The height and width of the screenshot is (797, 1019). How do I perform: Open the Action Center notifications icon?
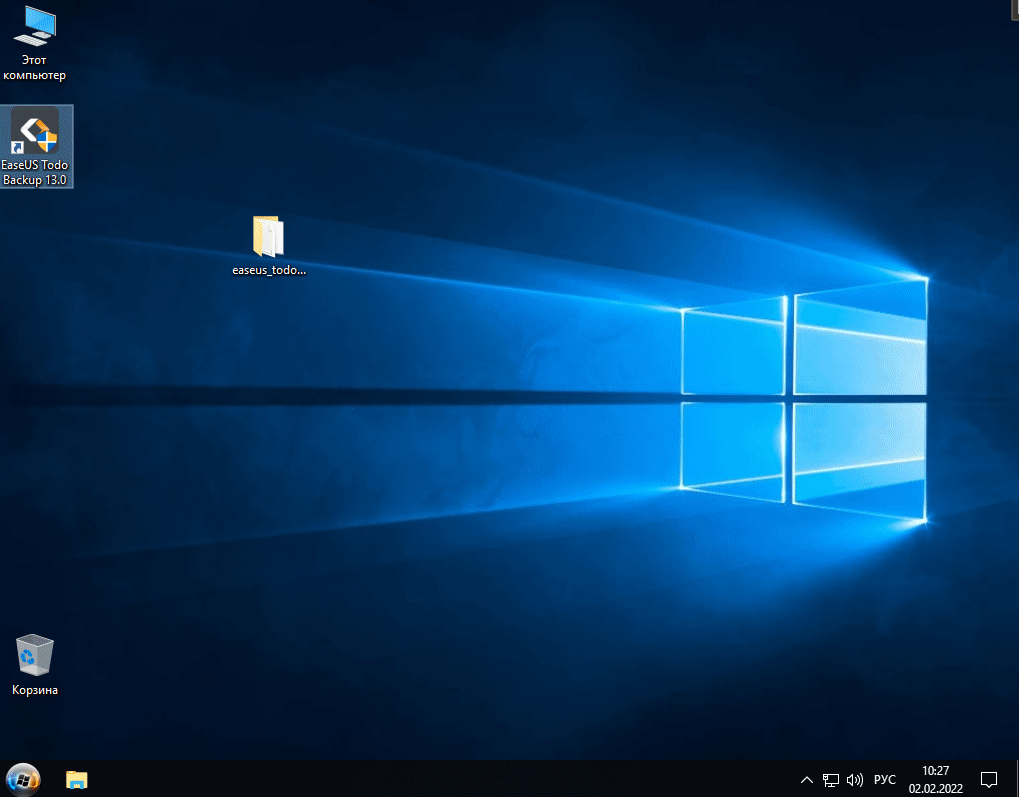988,779
